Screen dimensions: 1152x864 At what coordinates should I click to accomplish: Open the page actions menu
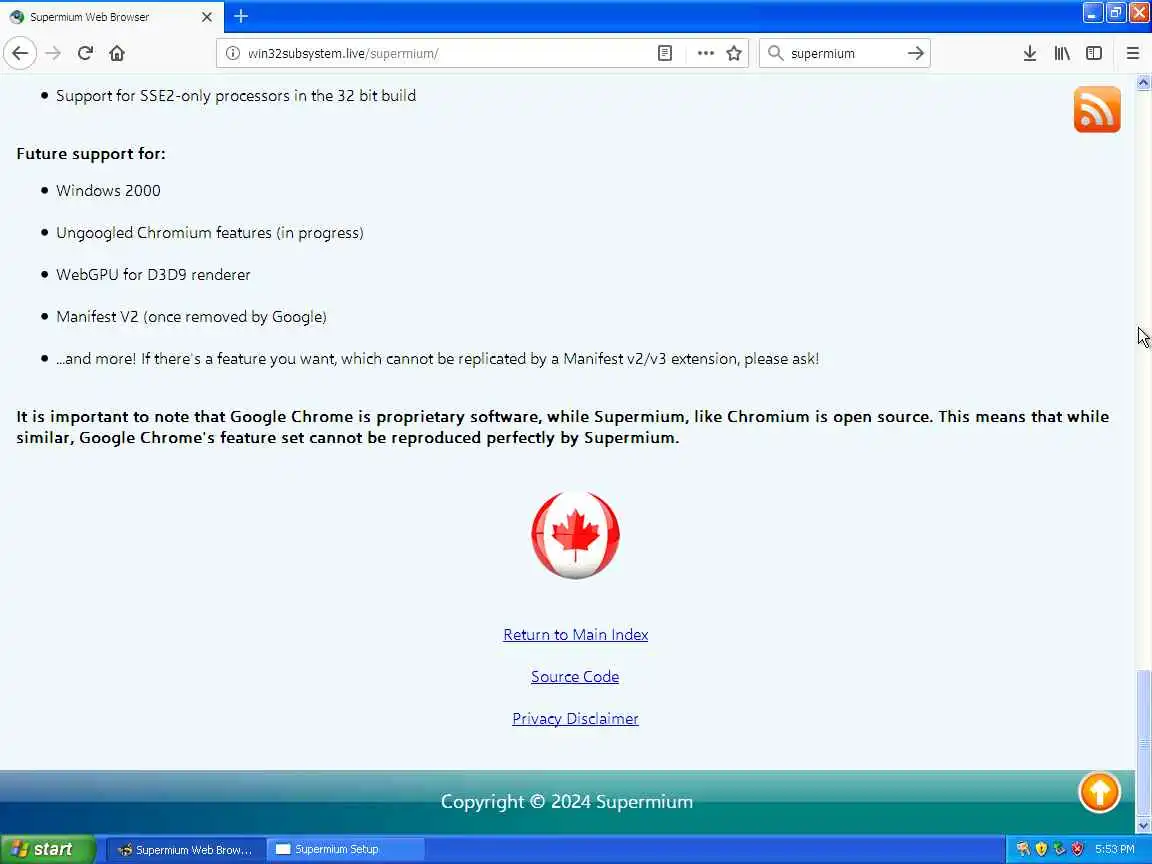[x=705, y=53]
